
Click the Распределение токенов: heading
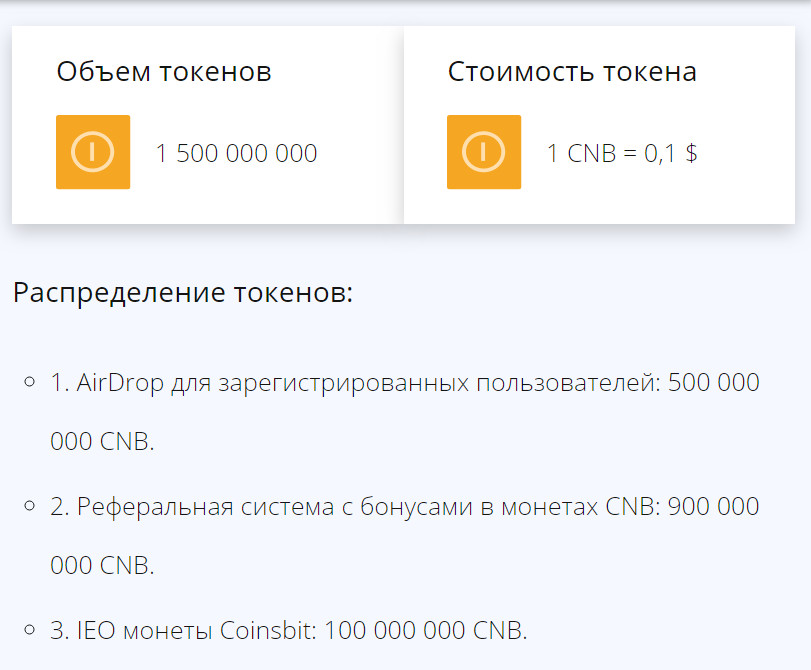[183, 294]
